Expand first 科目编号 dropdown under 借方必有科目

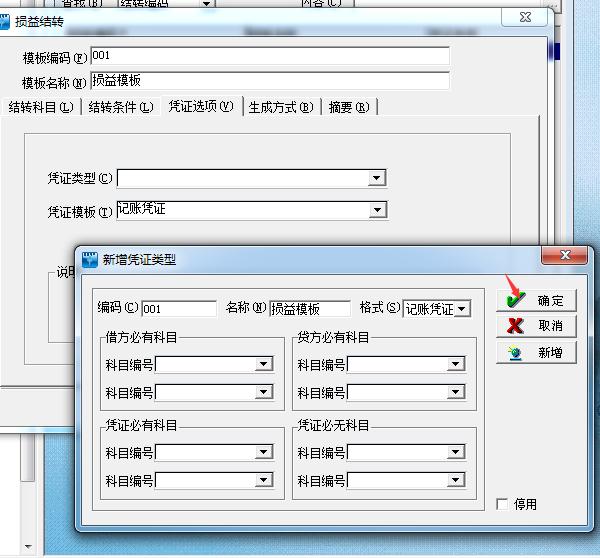pyautogui.click(x=264, y=364)
